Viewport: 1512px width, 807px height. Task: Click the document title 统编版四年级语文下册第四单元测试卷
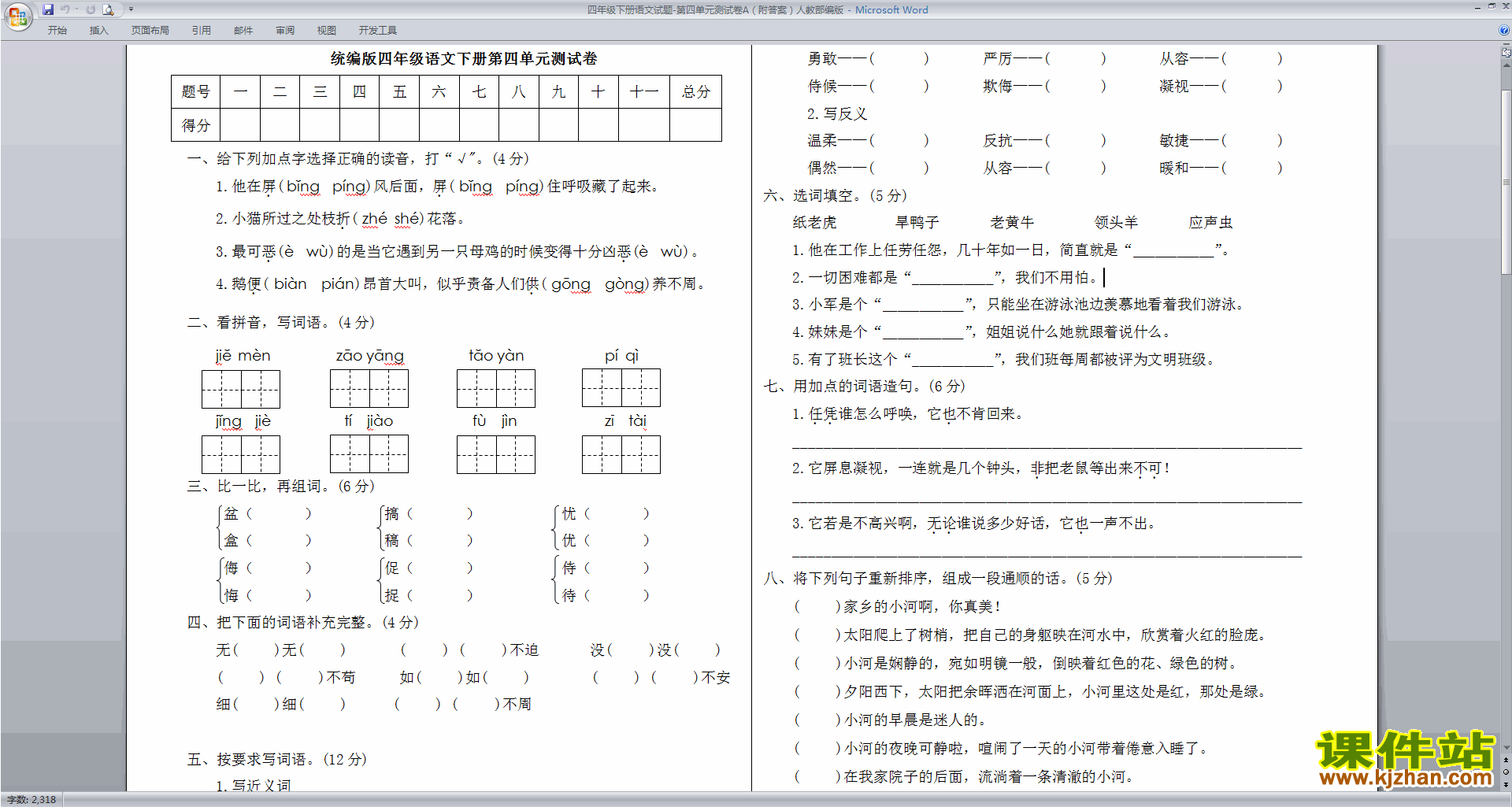tap(464, 59)
